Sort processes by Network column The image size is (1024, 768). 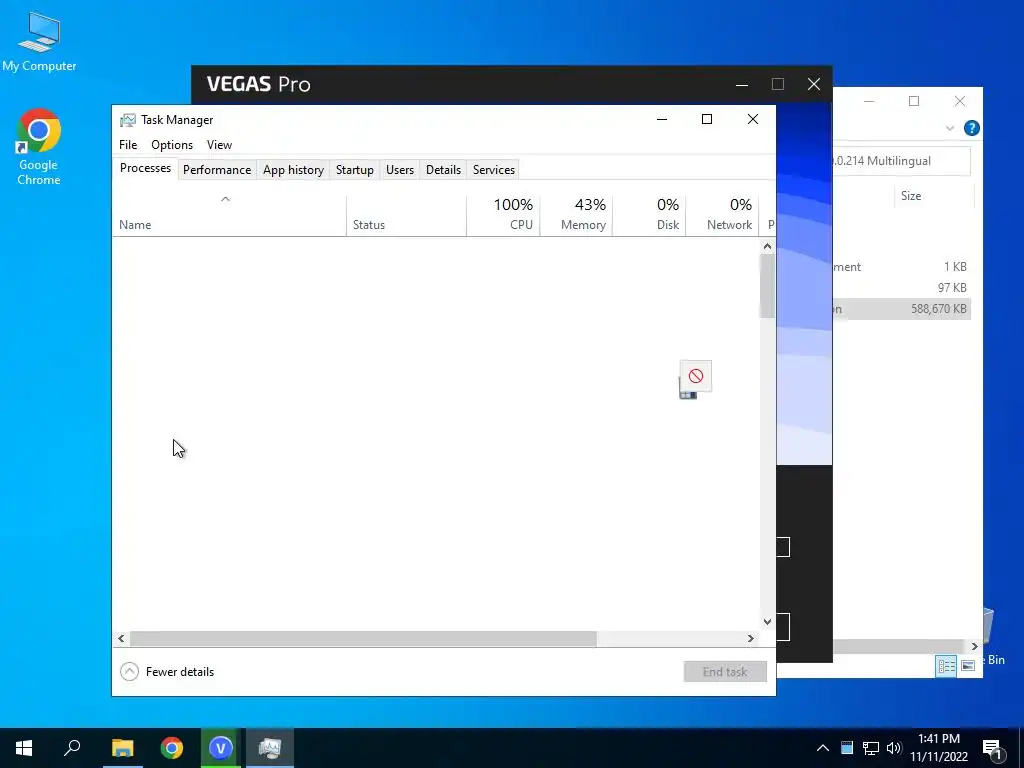click(x=722, y=216)
